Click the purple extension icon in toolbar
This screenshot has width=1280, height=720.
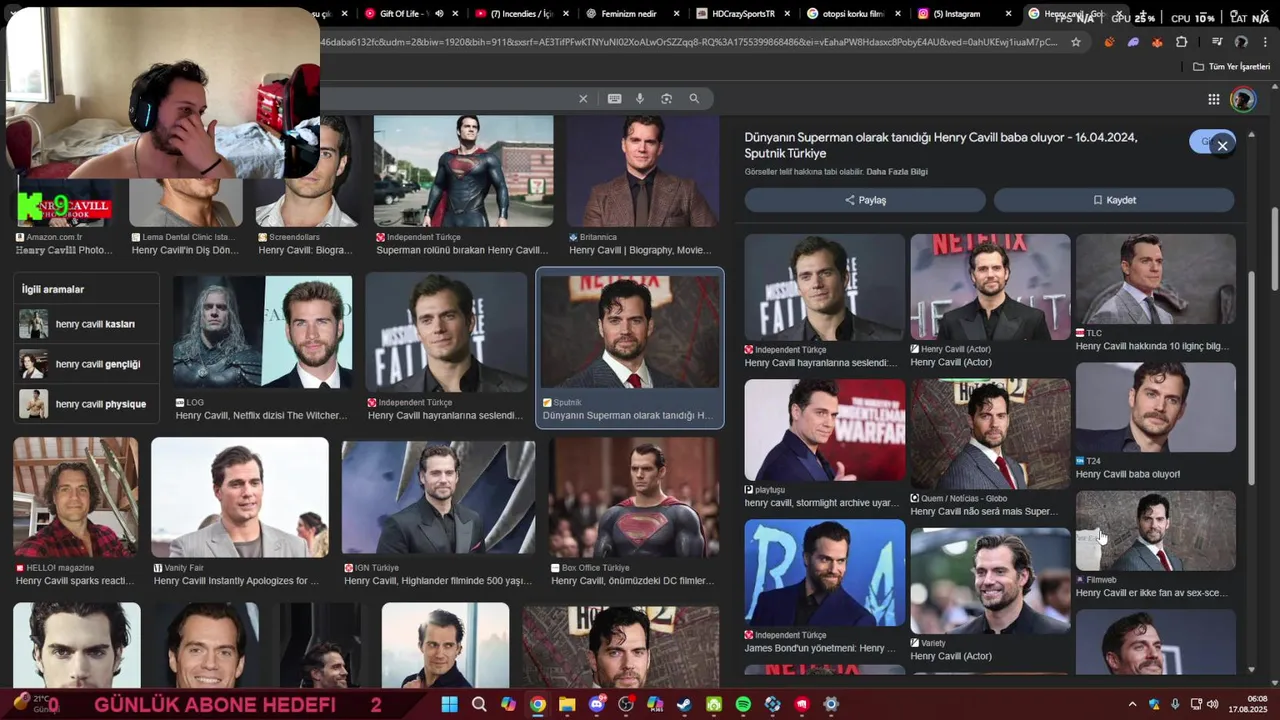[x=1133, y=42]
